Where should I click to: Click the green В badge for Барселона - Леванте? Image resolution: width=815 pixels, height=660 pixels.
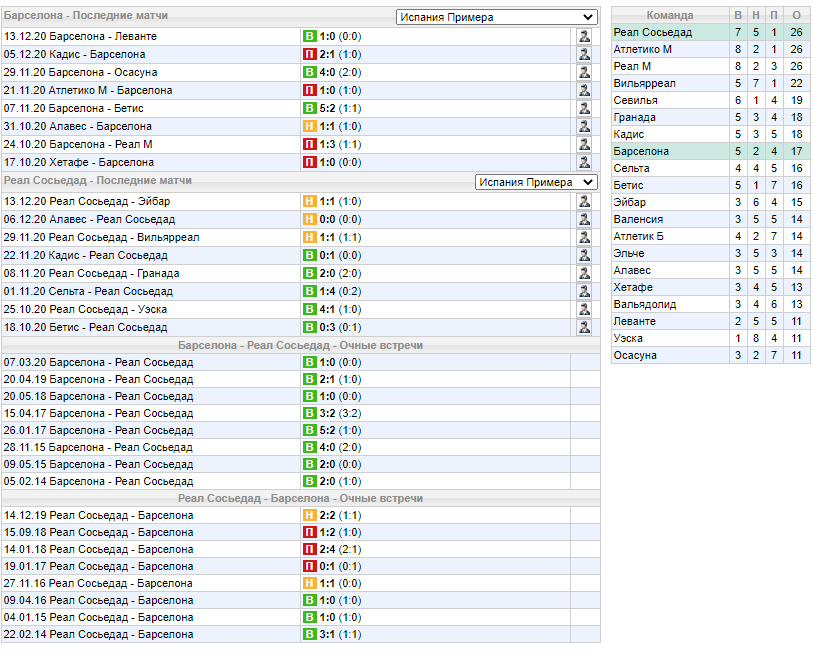(x=310, y=36)
